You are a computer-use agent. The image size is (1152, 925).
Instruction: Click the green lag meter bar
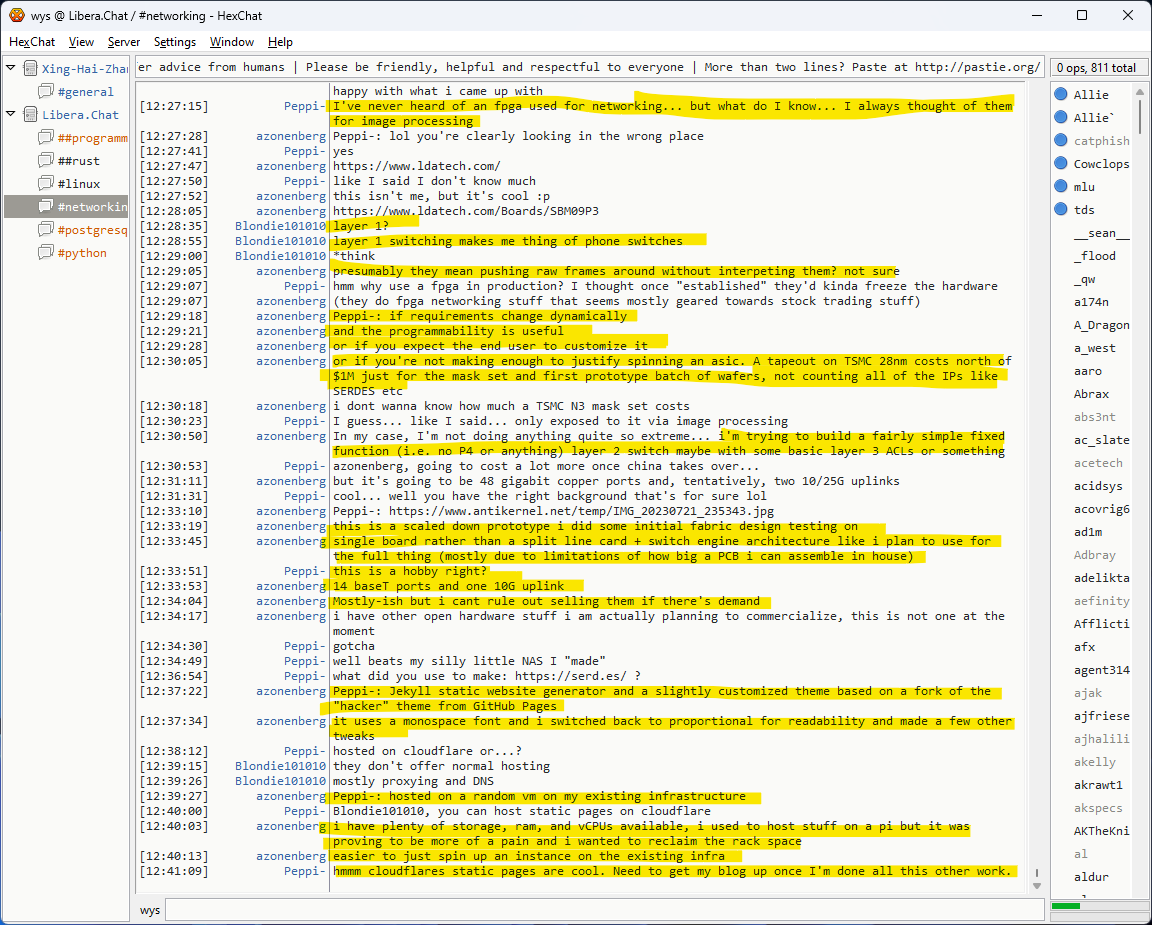1066,906
